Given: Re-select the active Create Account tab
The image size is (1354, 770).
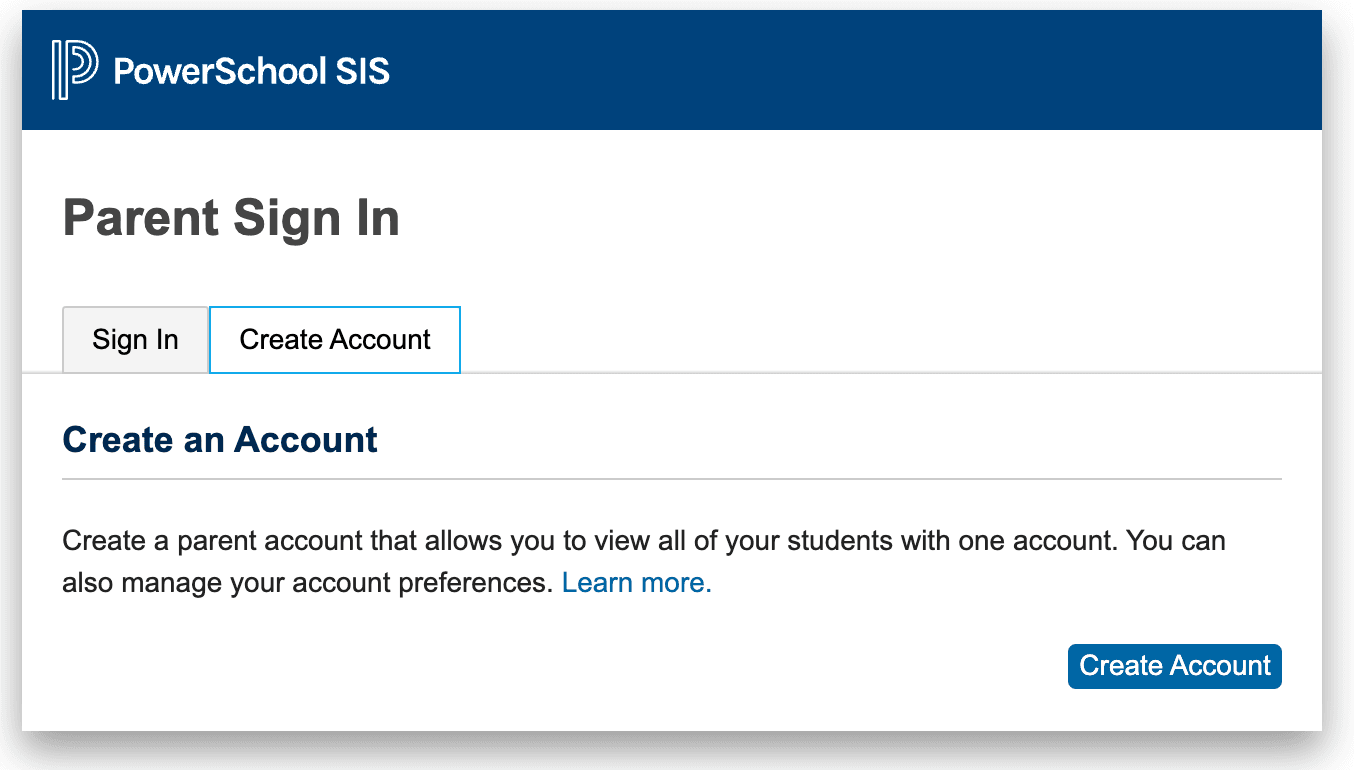Looking at the screenshot, I should point(334,340).
